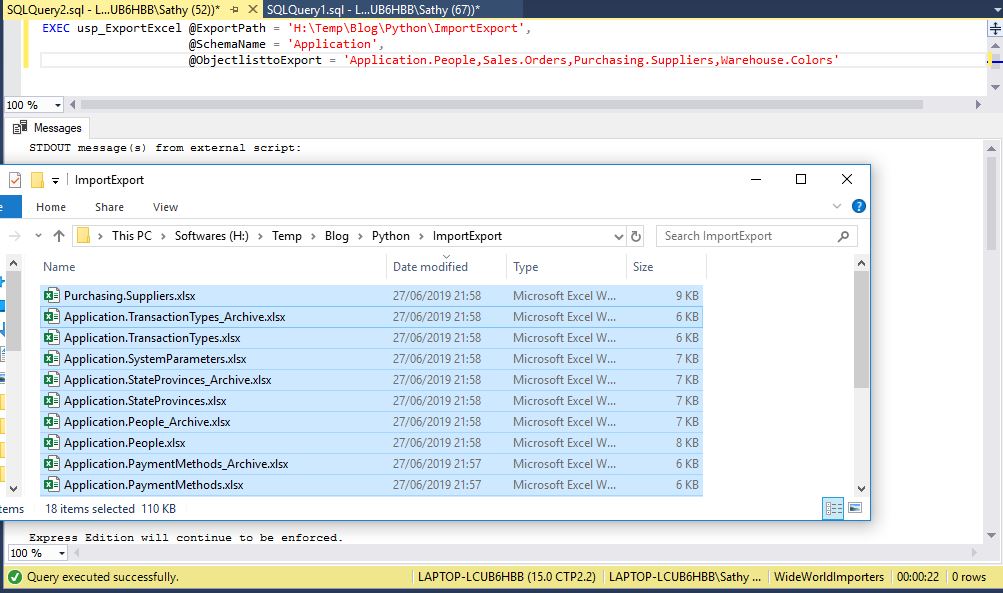Click the Explorer help question mark icon
1003x593 pixels.
[858, 206]
